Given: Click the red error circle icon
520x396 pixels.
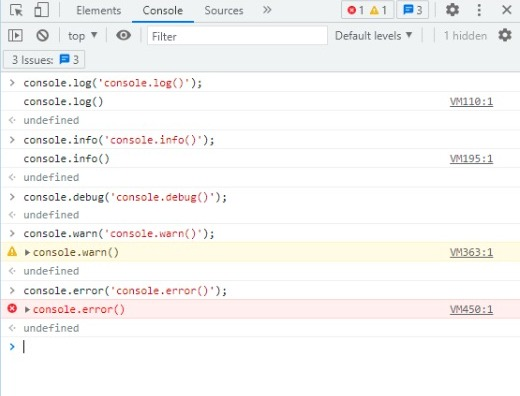Looking at the screenshot, I should [12, 308].
